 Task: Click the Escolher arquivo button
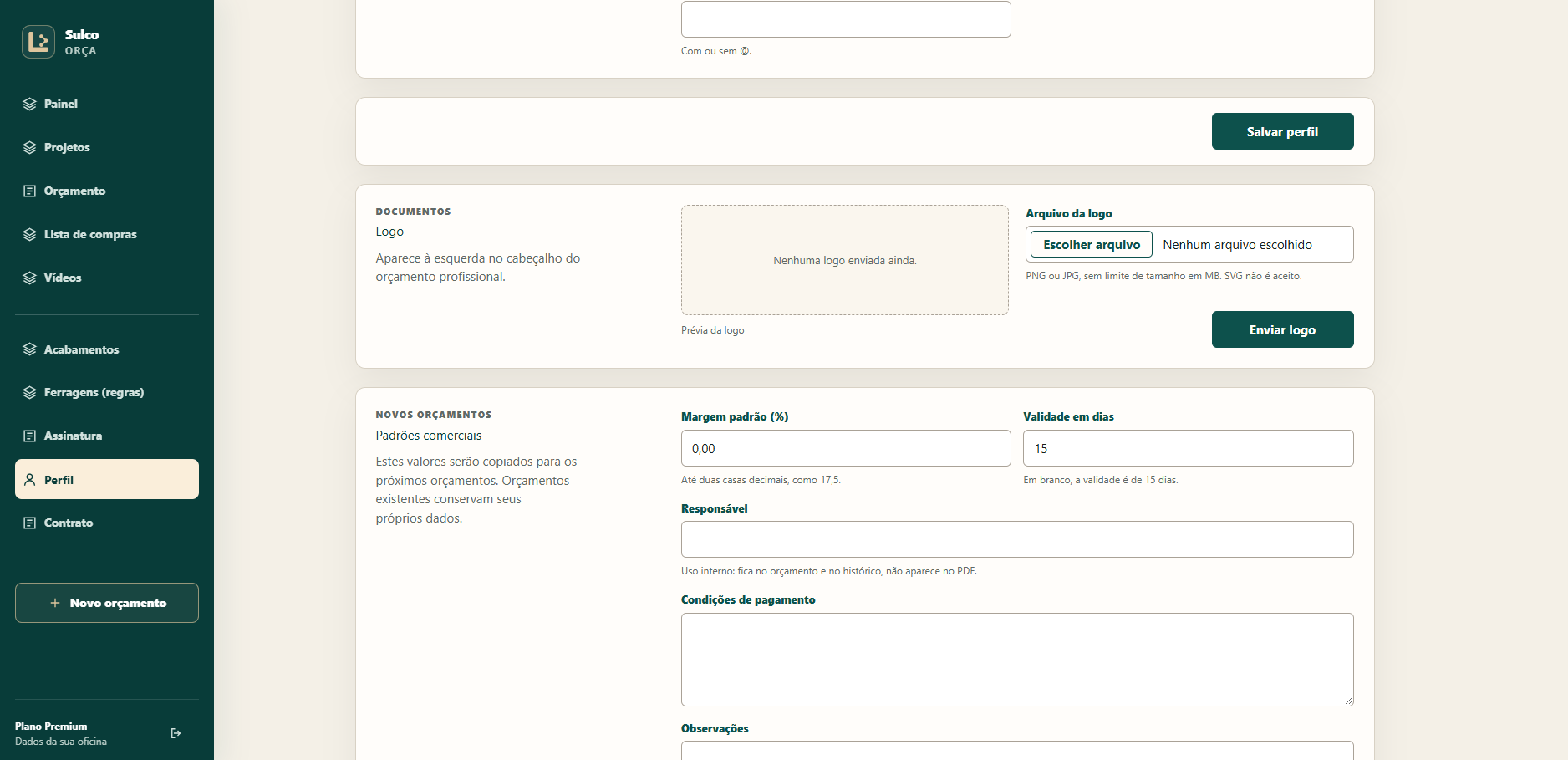click(1092, 244)
